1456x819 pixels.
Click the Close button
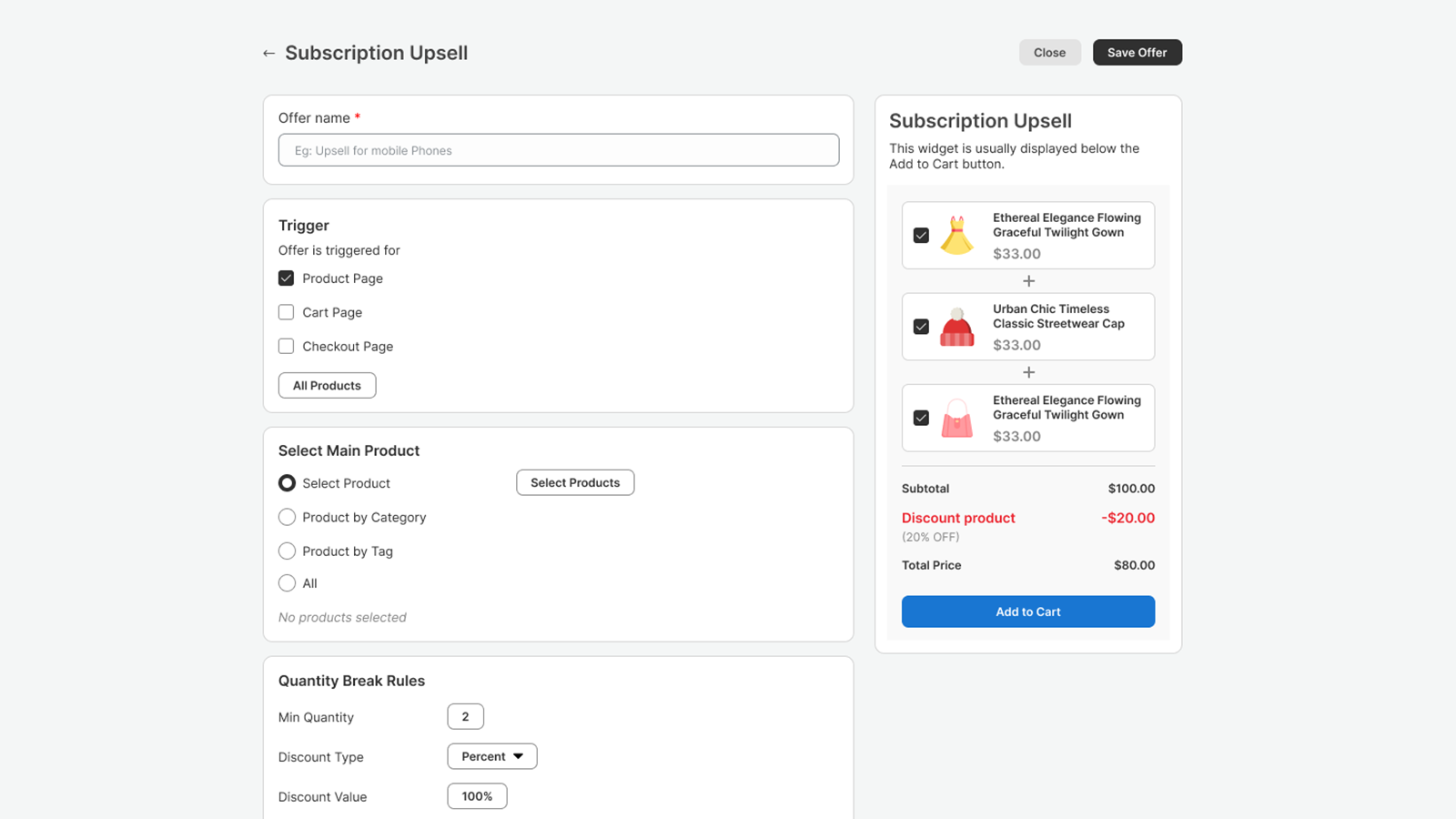pyautogui.click(x=1049, y=52)
